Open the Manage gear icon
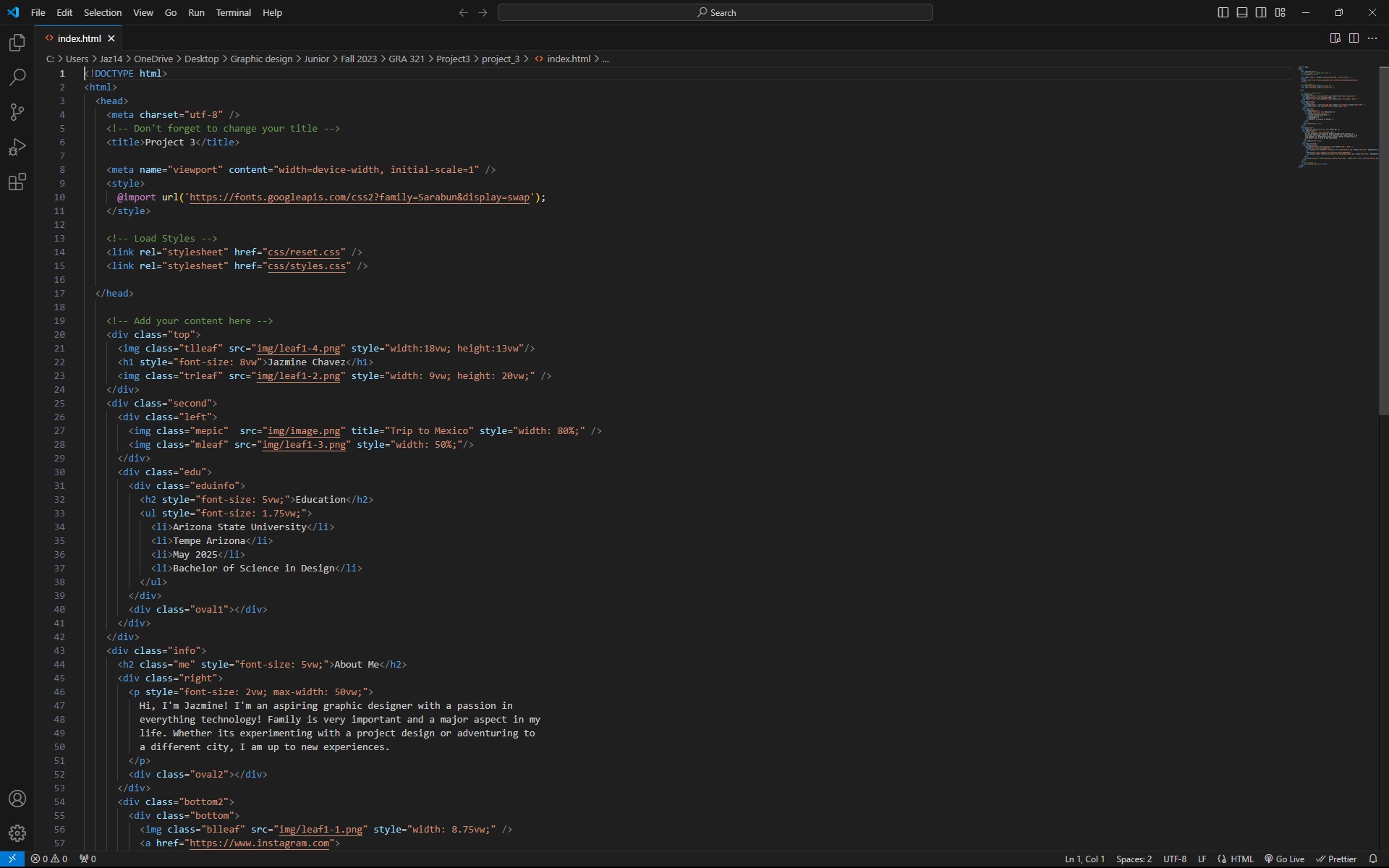The width and height of the screenshot is (1389, 868). (17, 833)
